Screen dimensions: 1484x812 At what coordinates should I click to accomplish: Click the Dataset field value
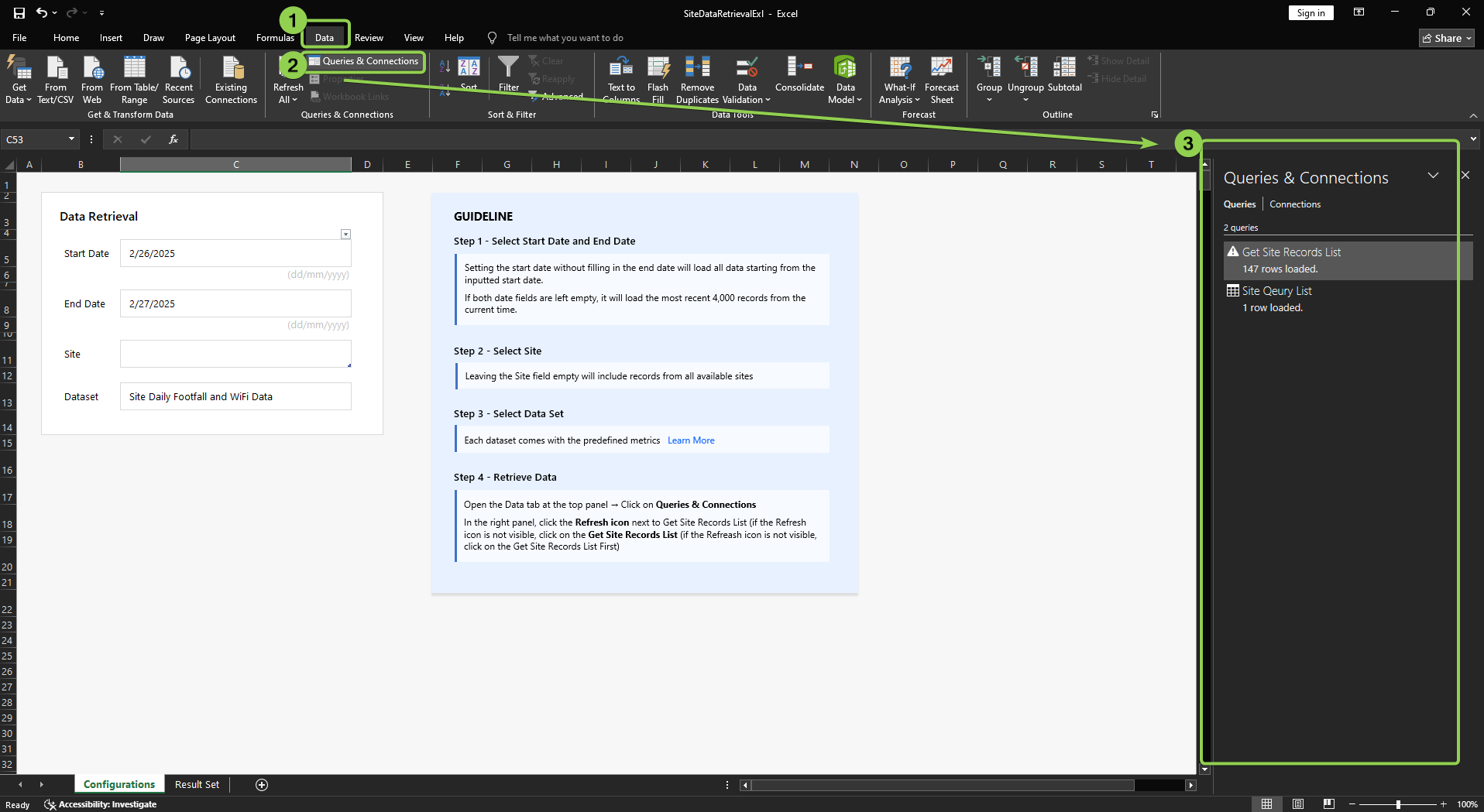(x=235, y=396)
